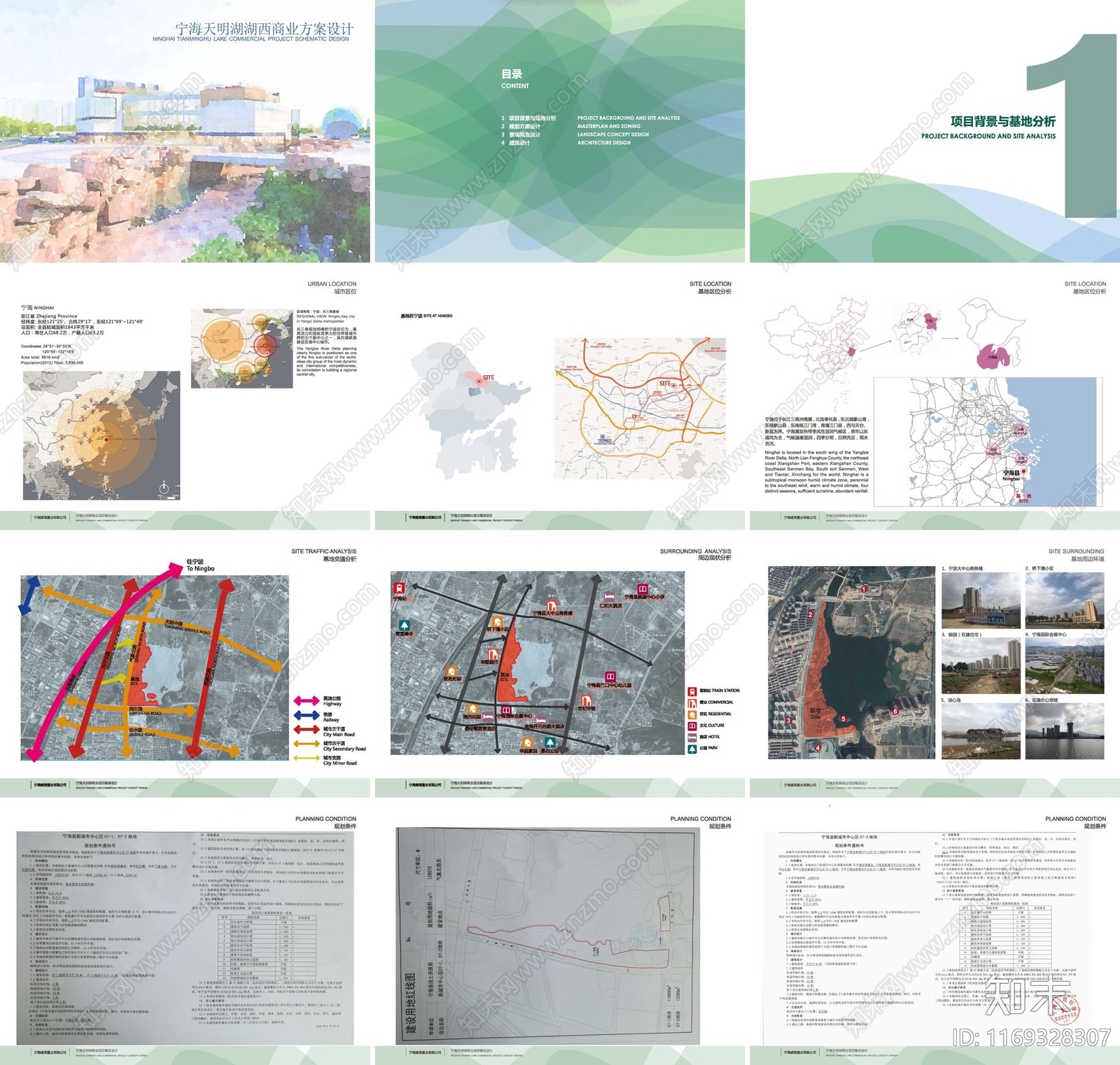Click the park icon above 柔石公园
Image resolution: width=1120 pixels, height=1065 pixels.
pos(551,742)
